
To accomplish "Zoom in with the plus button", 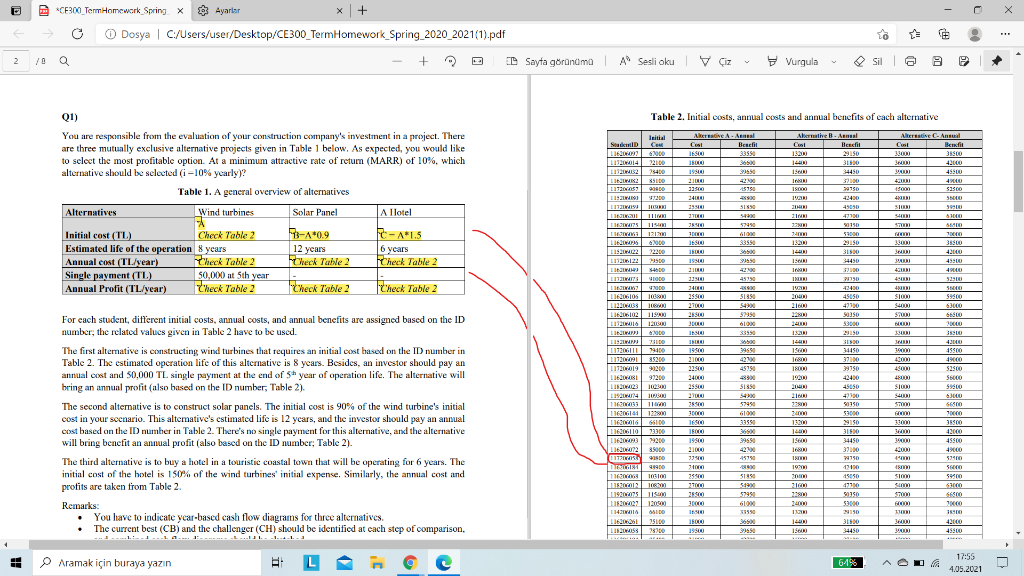I will tap(423, 60).
